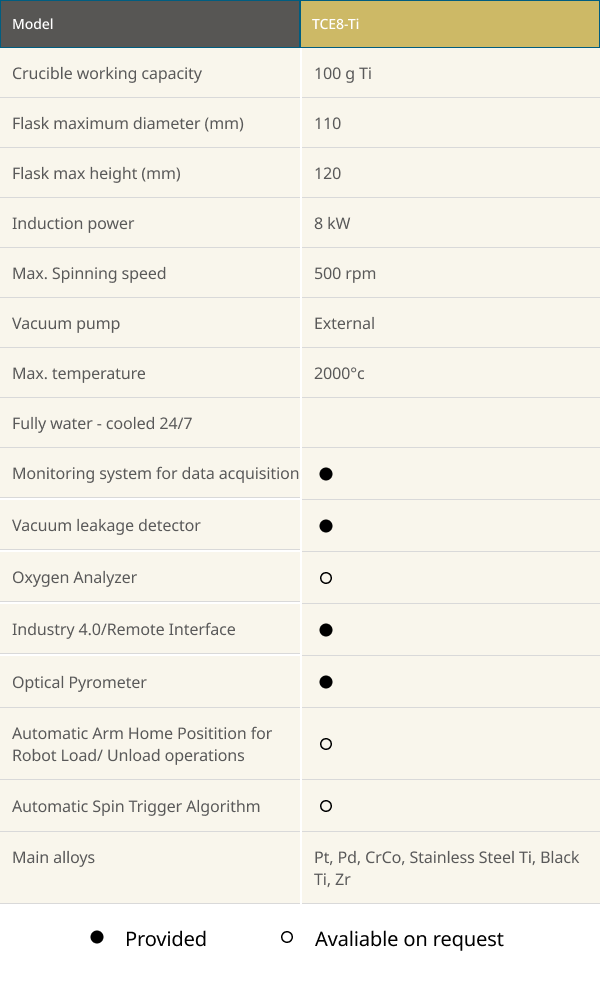Click the Main alloys list text
This screenshot has width=600, height=984.
[446, 868]
